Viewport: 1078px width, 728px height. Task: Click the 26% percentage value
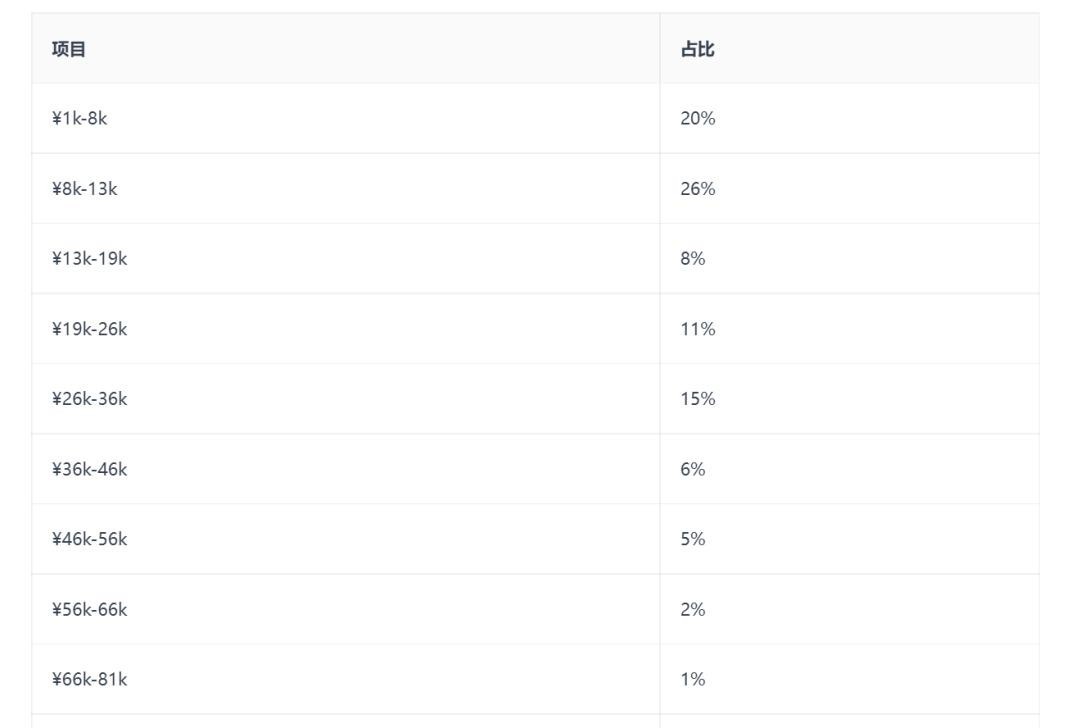698,188
